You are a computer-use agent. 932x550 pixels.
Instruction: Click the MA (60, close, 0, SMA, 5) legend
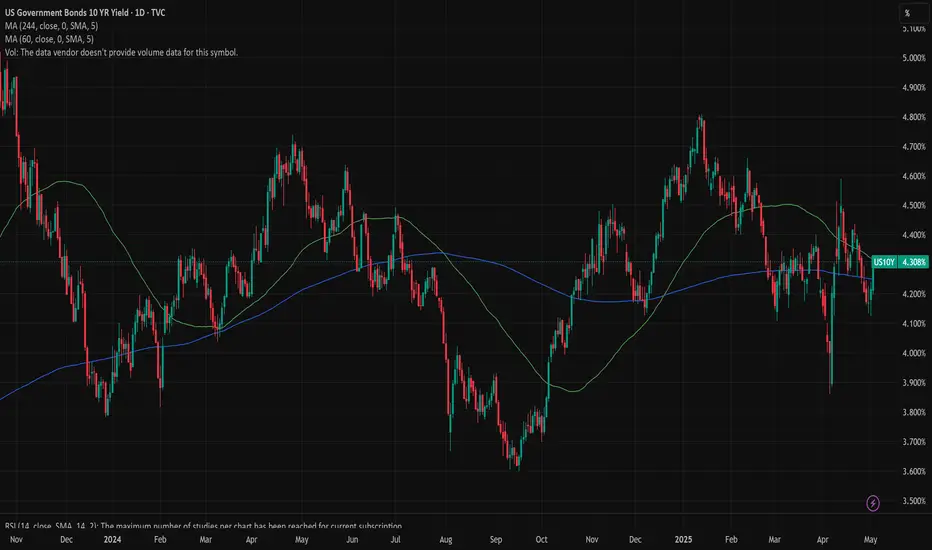click(x=49, y=39)
